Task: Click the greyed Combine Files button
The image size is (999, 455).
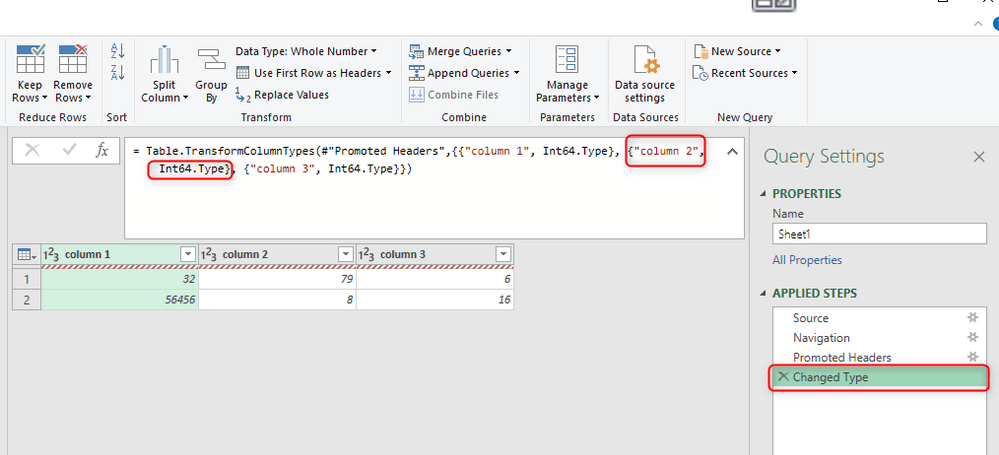Action: pyautogui.click(x=454, y=94)
